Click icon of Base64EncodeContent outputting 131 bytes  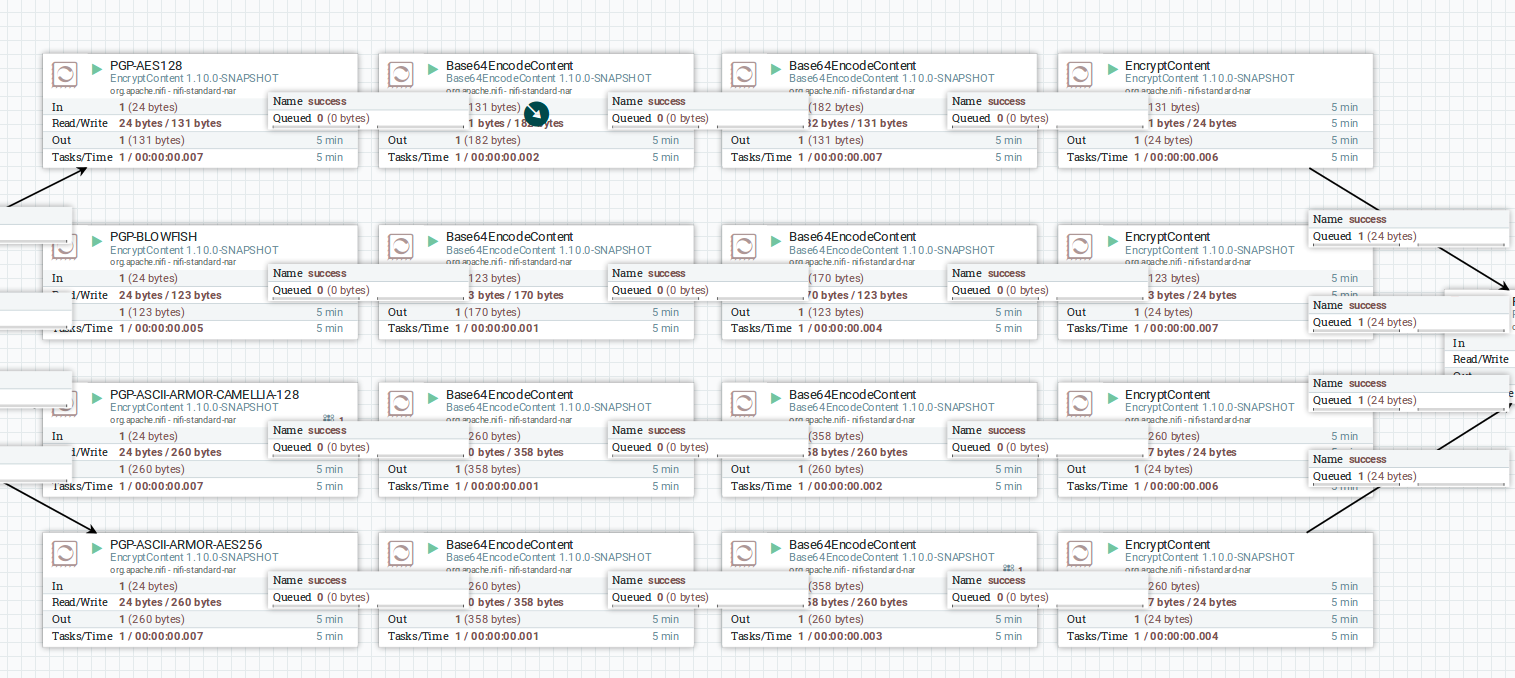744,75
